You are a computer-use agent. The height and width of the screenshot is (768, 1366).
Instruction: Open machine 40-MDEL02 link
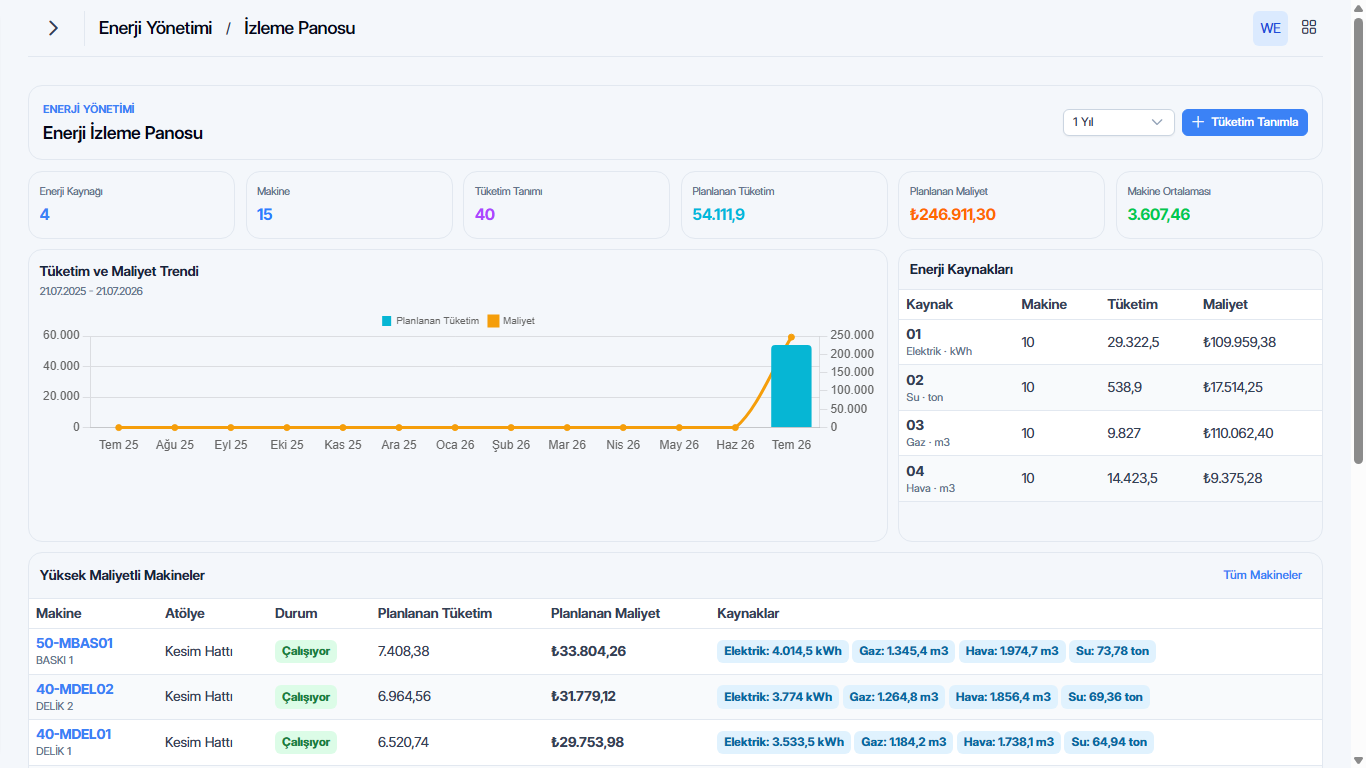(75, 689)
